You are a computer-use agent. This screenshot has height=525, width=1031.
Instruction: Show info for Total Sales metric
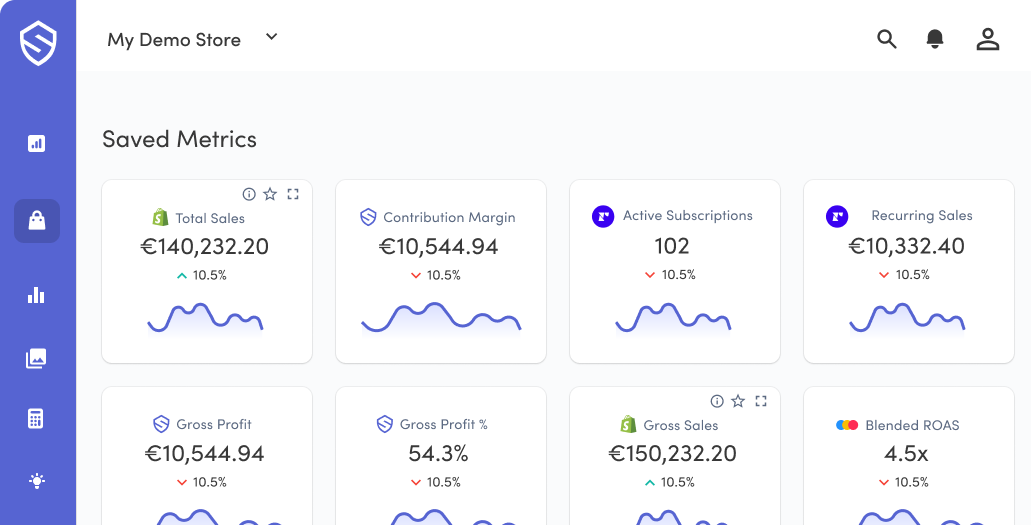pos(249,194)
